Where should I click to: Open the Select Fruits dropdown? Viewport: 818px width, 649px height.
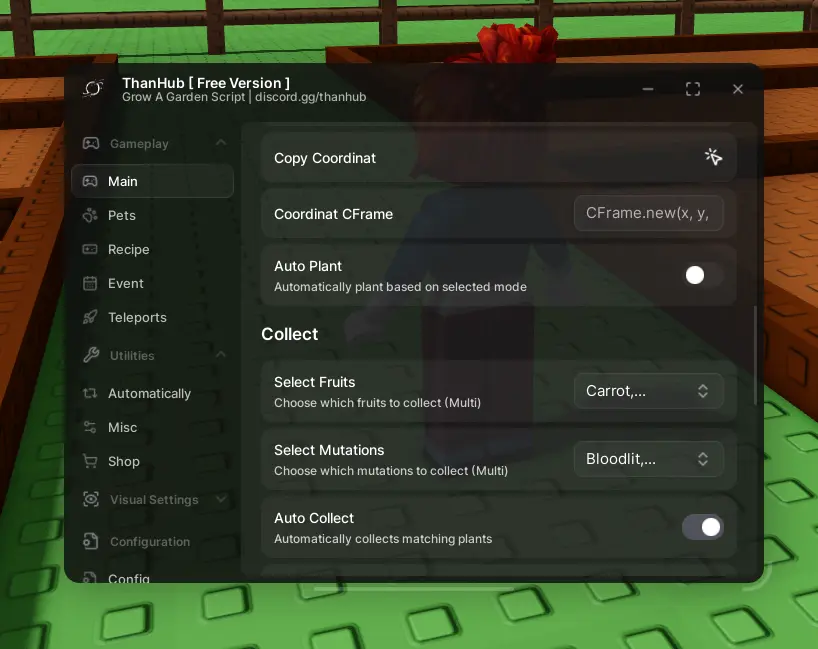(648, 391)
